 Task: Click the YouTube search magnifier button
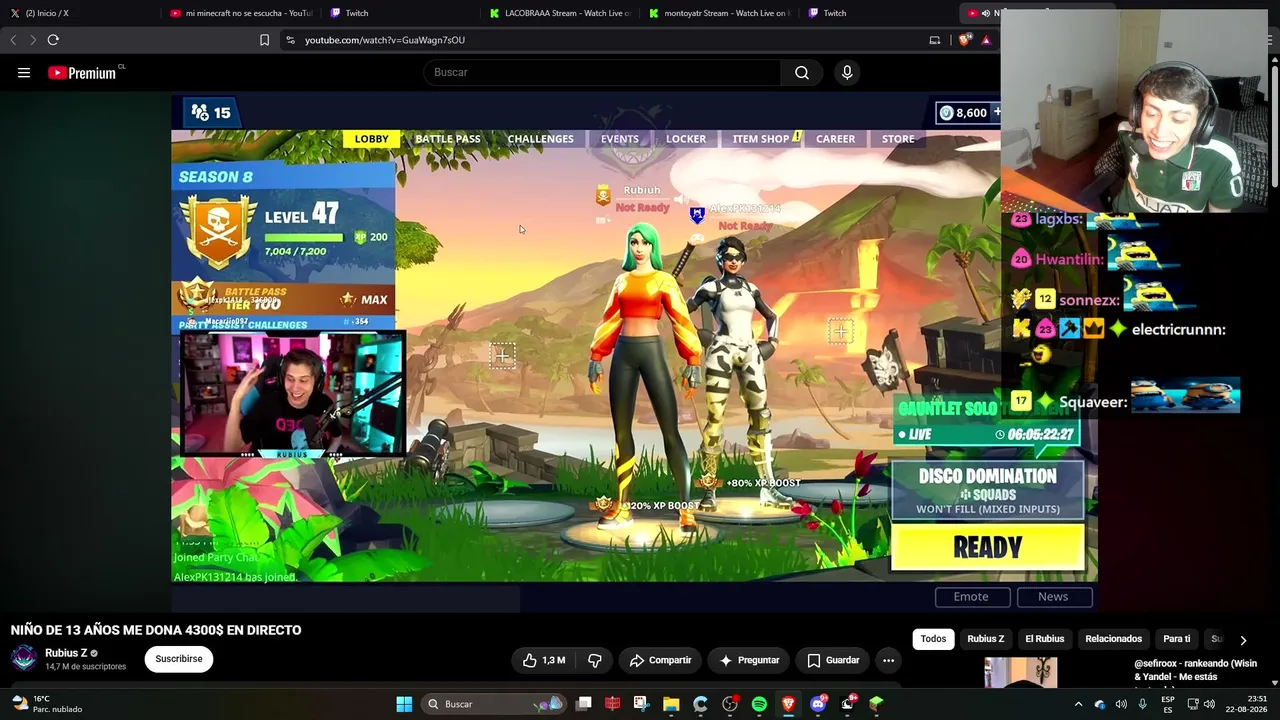click(802, 72)
